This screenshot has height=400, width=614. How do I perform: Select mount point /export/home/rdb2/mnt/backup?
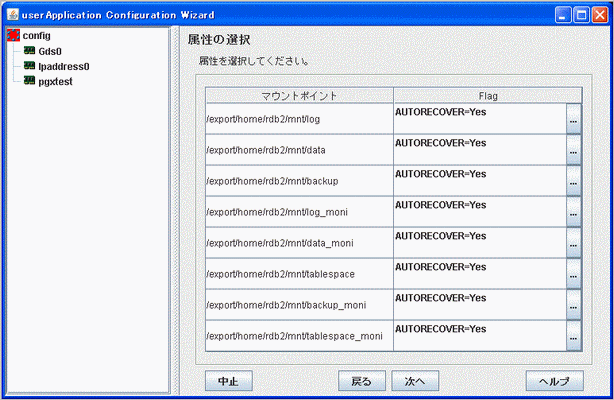pos(300,181)
